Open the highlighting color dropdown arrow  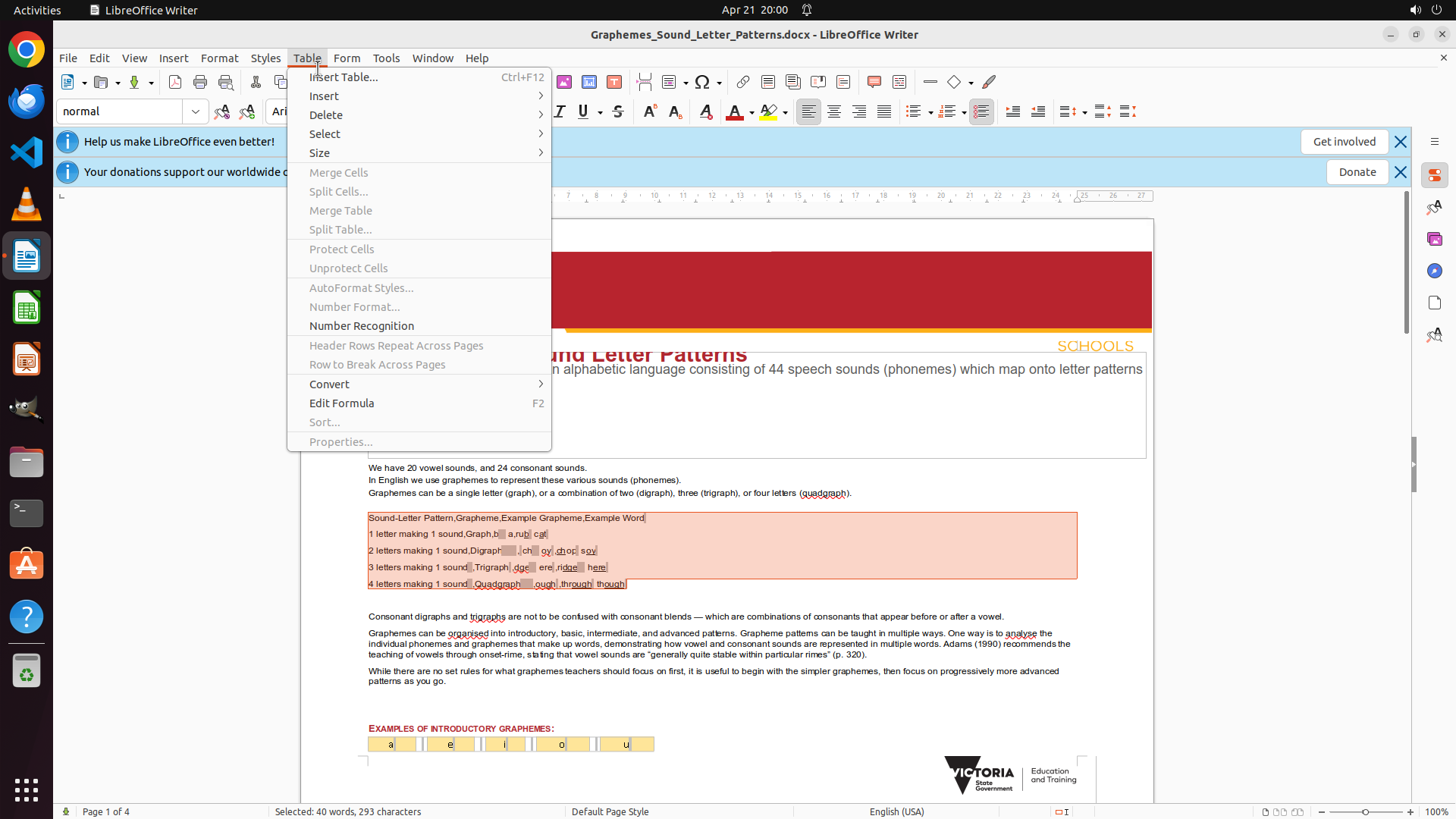coord(785,112)
